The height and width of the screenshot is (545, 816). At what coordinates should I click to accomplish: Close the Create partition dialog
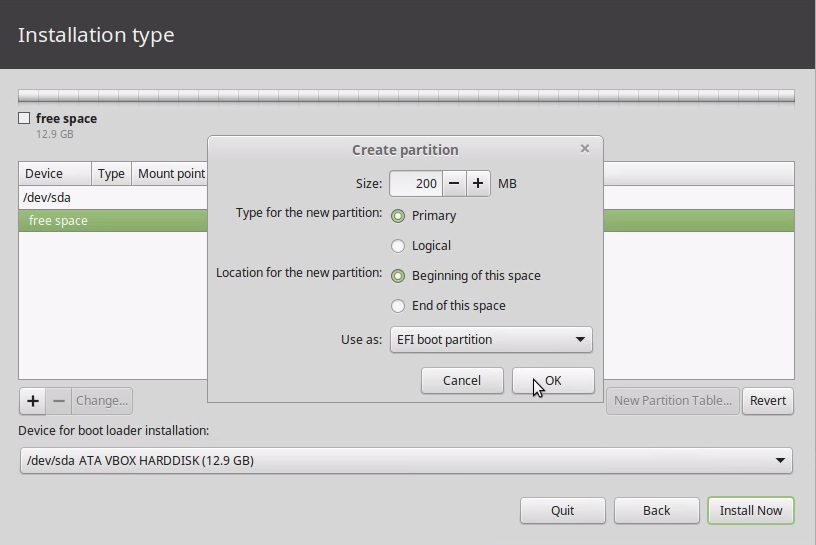584,149
